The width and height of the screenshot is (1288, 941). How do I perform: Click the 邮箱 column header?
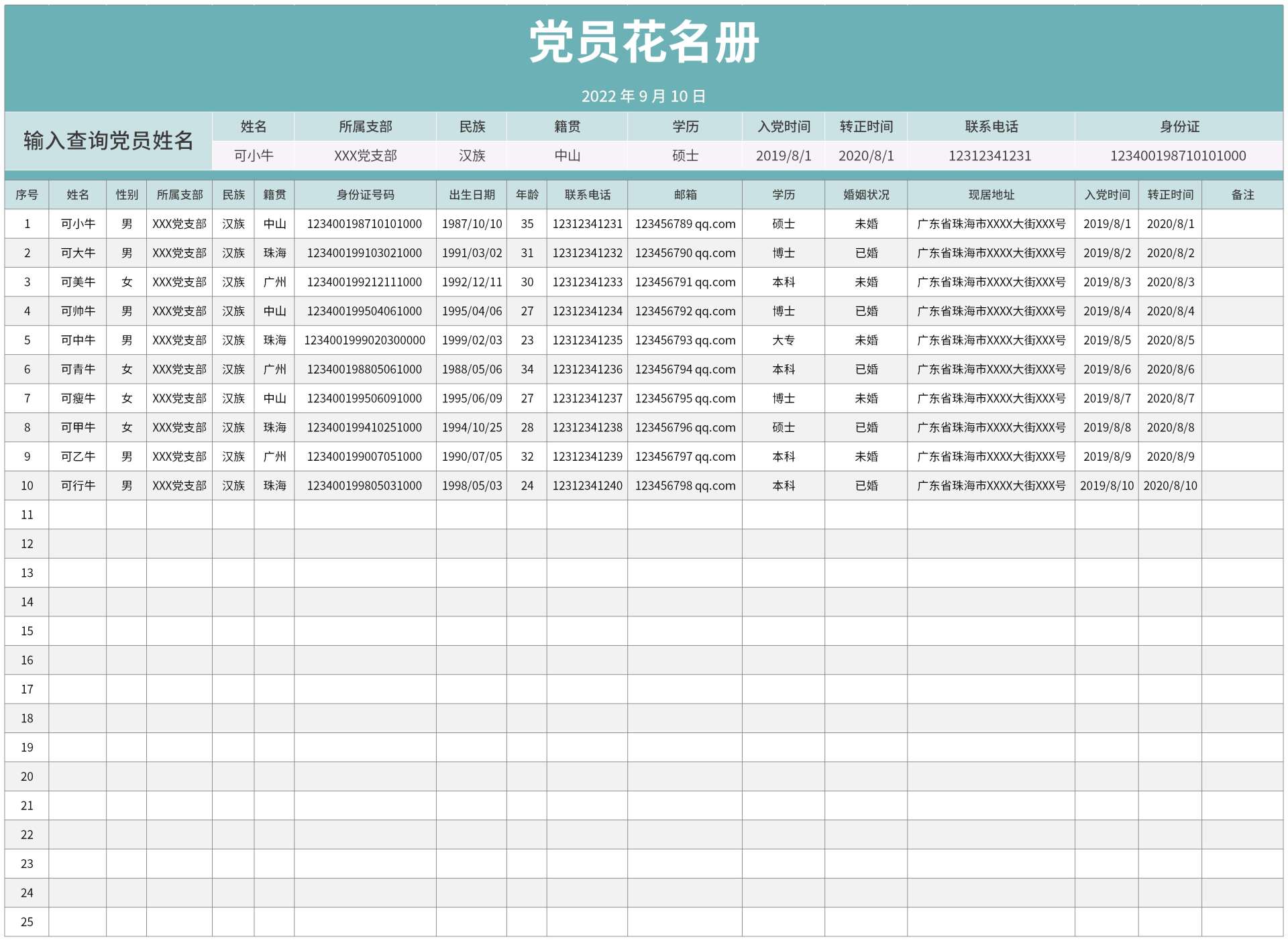click(x=685, y=195)
